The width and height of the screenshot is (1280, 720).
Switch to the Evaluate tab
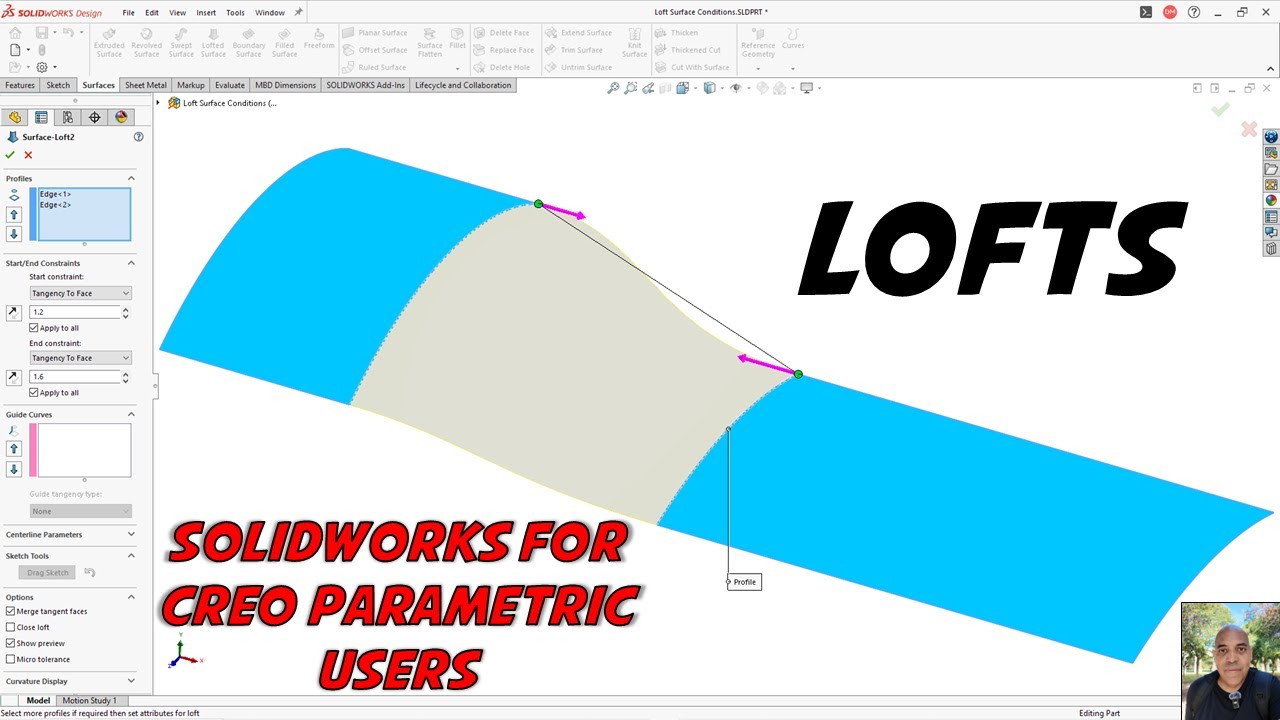click(x=230, y=85)
